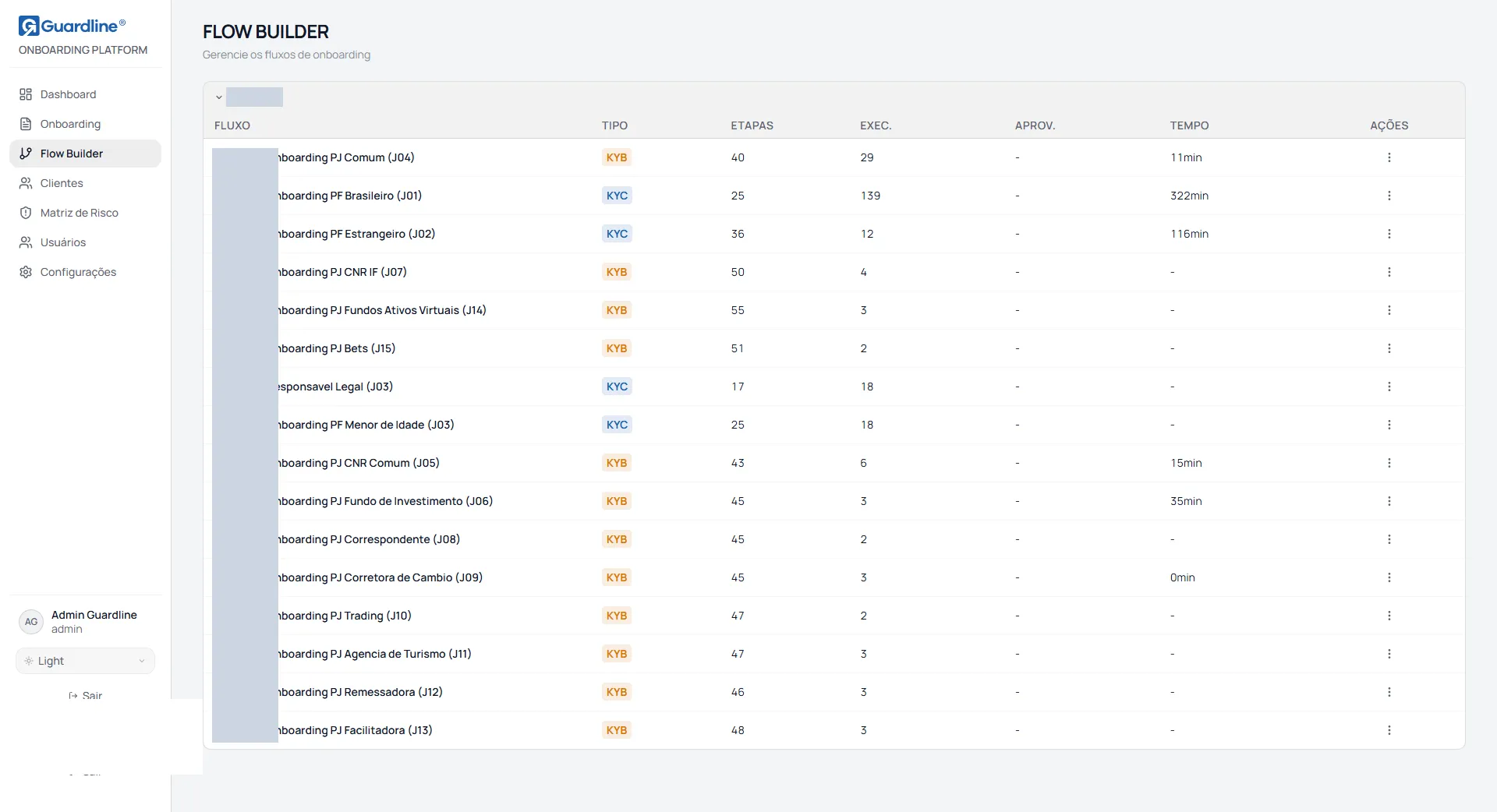Click the KYC badge for PF Brasileiro (J01)
Image resolution: width=1497 pixels, height=812 pixels.
(x=617, y=196)
